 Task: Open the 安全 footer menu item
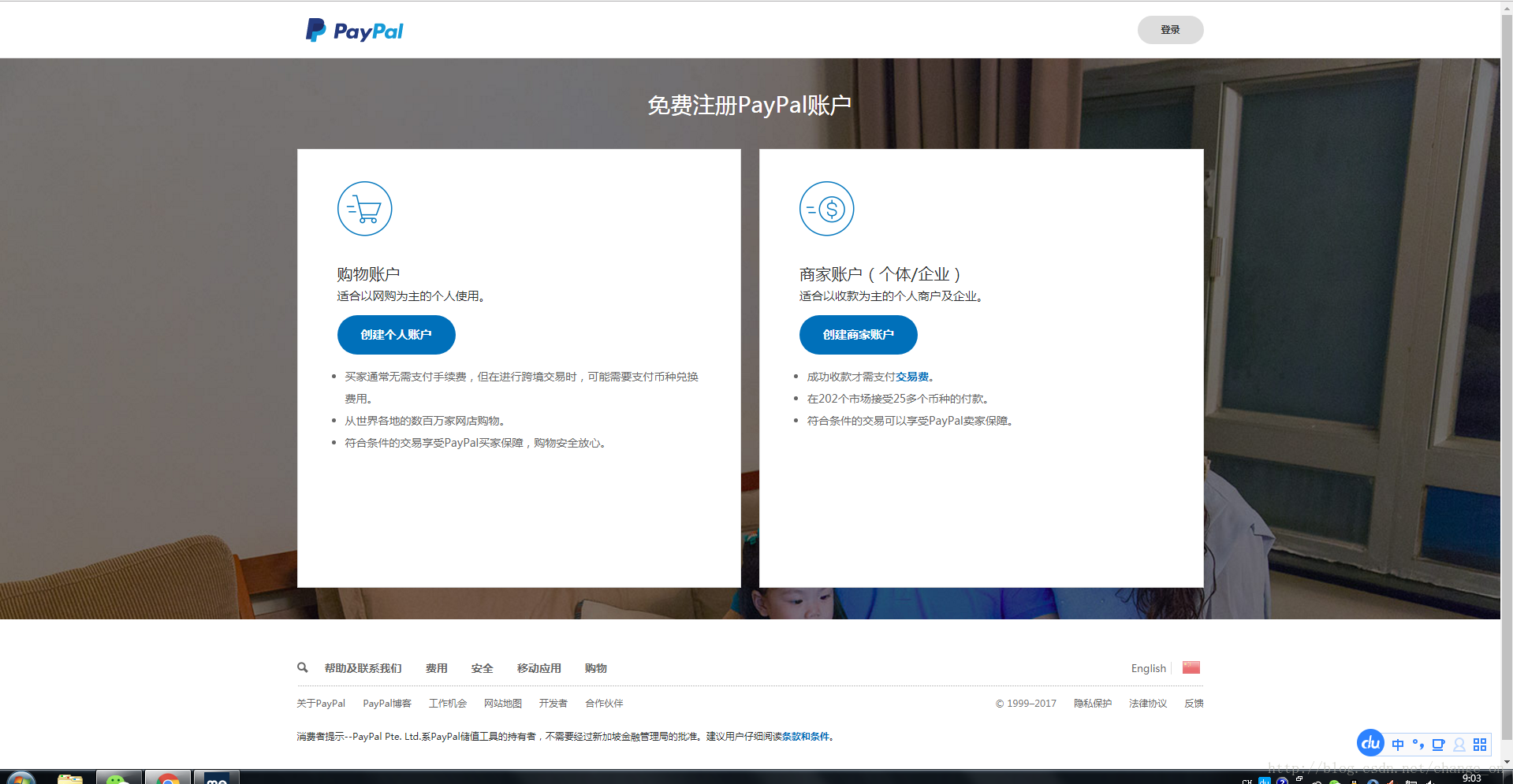tap(483, 668)
